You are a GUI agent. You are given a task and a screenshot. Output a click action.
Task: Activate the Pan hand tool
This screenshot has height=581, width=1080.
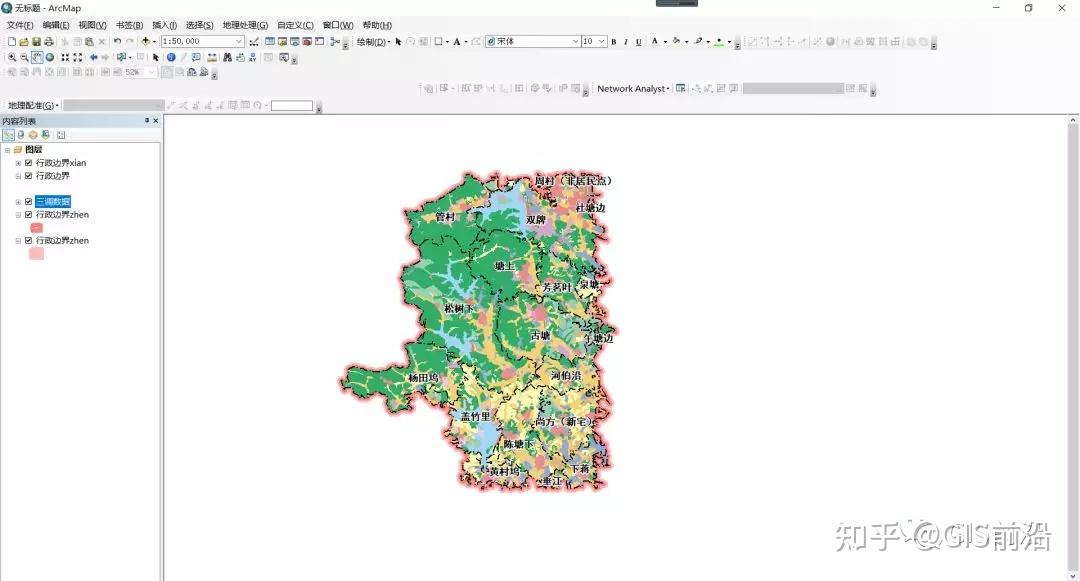(x=37, y=57)
